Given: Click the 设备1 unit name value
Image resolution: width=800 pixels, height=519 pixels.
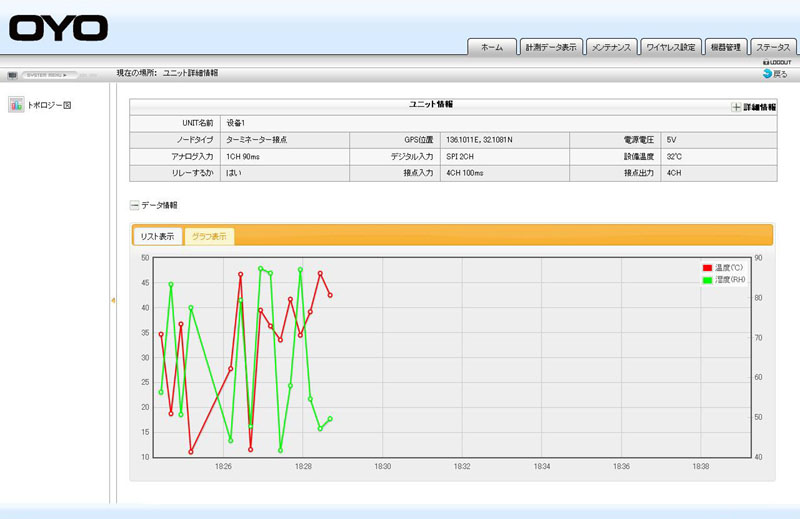Looking at the screenshot, I should [236, 123].
